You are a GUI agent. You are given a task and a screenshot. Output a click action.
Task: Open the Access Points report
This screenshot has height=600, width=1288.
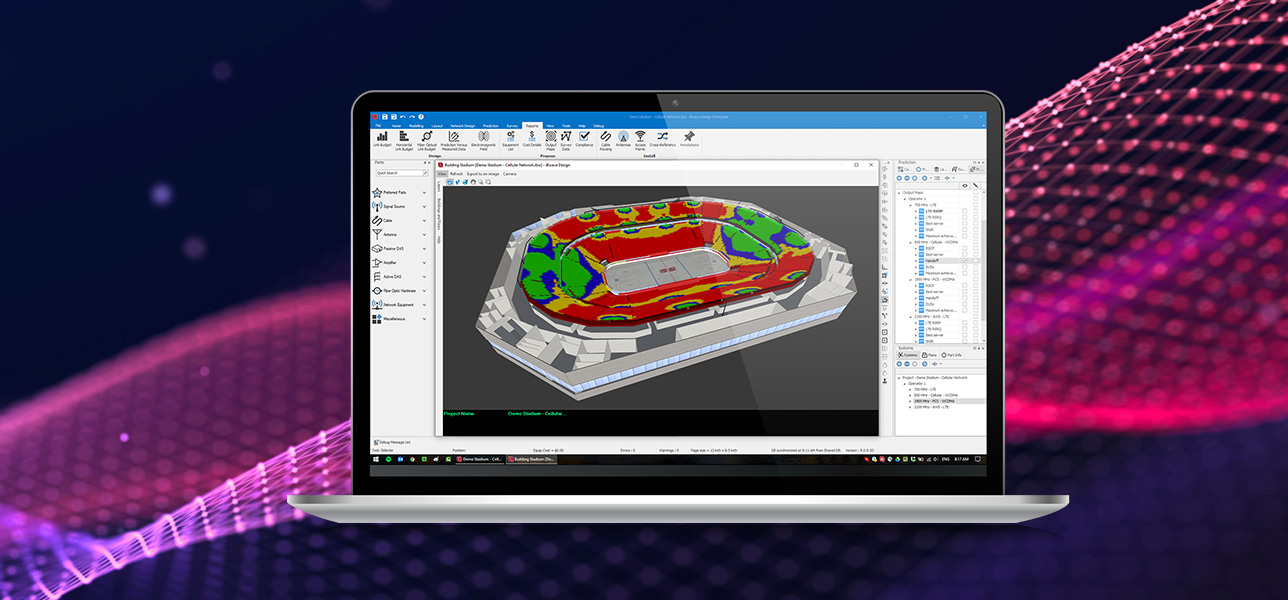[x=640, y=137]
